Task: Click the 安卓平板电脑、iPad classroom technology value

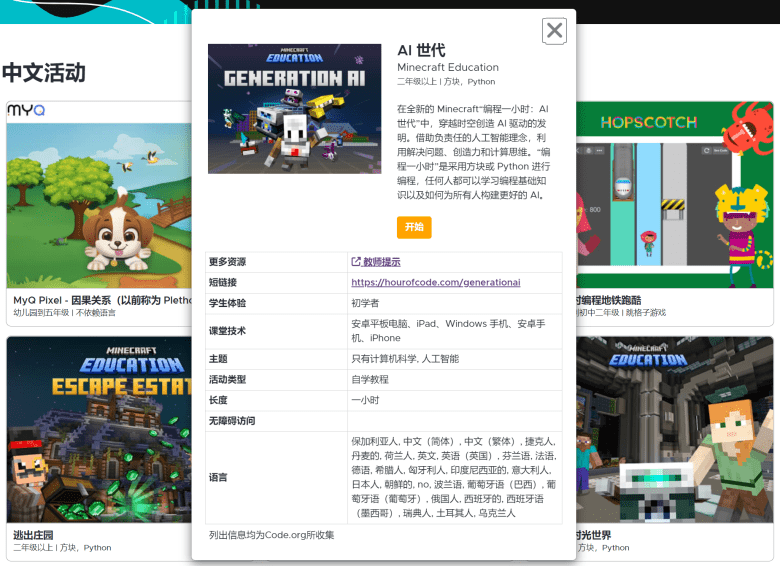Action: [x=449, y=331]
